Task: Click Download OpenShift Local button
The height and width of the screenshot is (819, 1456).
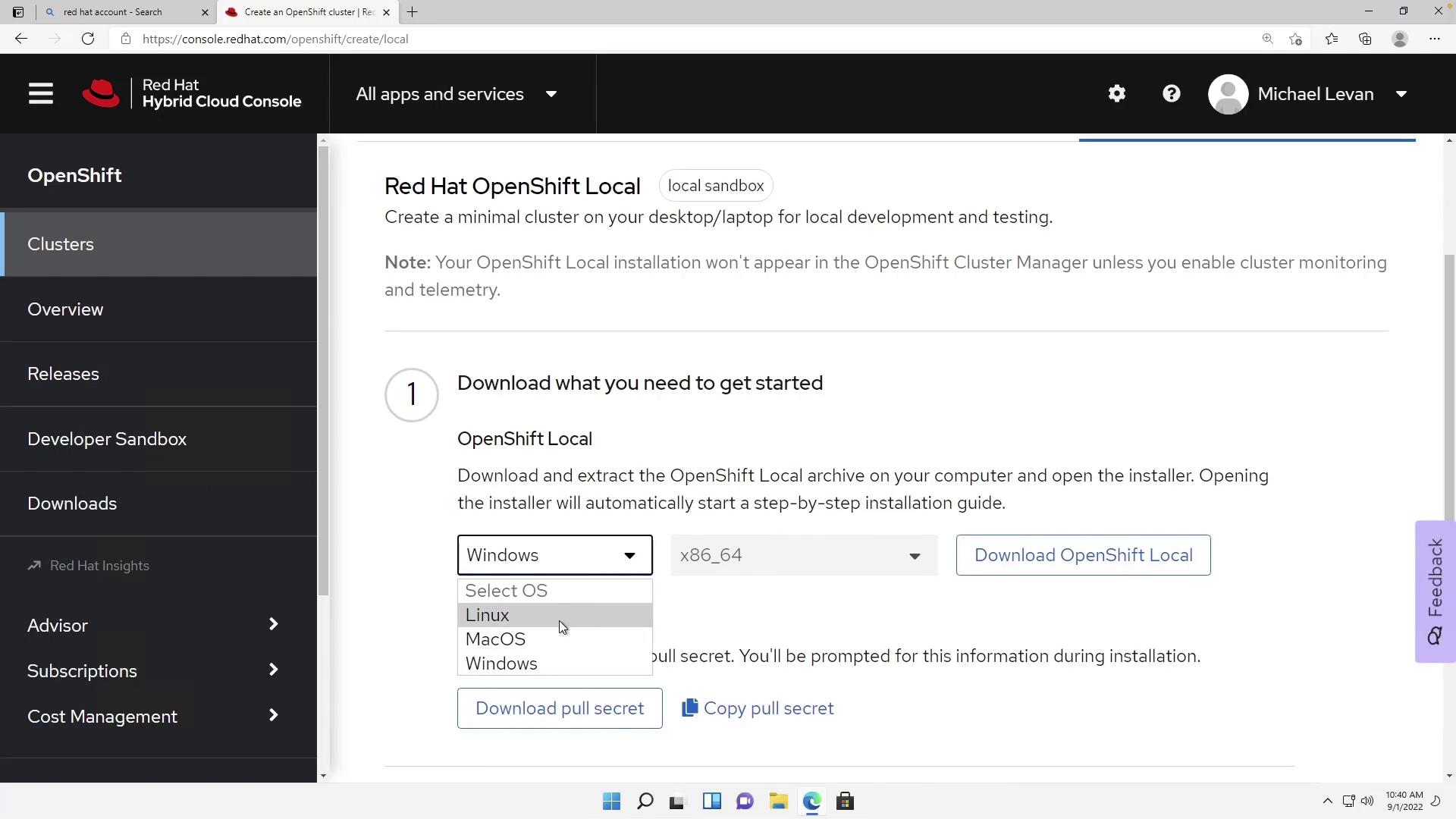Action: [x=1083, y=555]
